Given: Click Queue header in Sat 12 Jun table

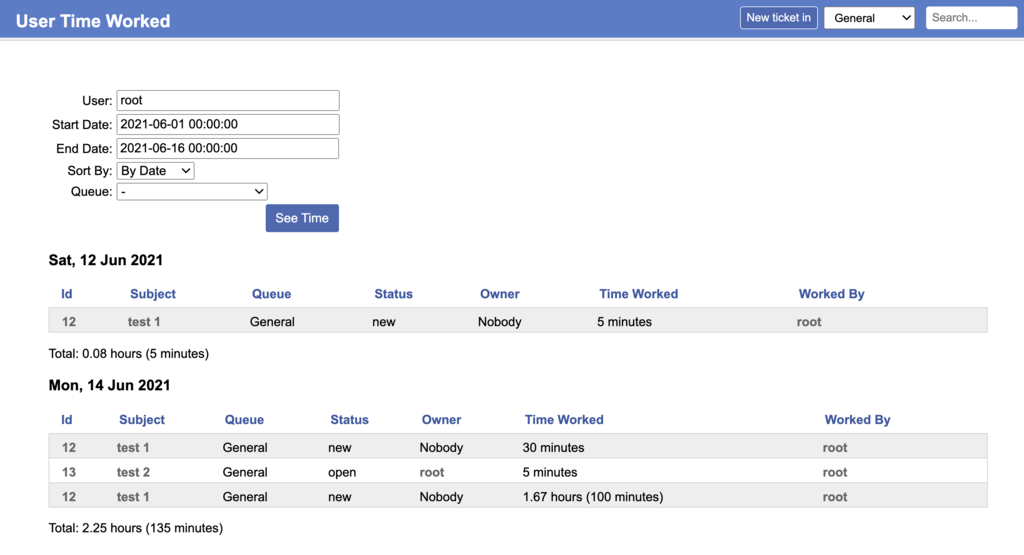Looking at the screenshot, I should [271, 294].
